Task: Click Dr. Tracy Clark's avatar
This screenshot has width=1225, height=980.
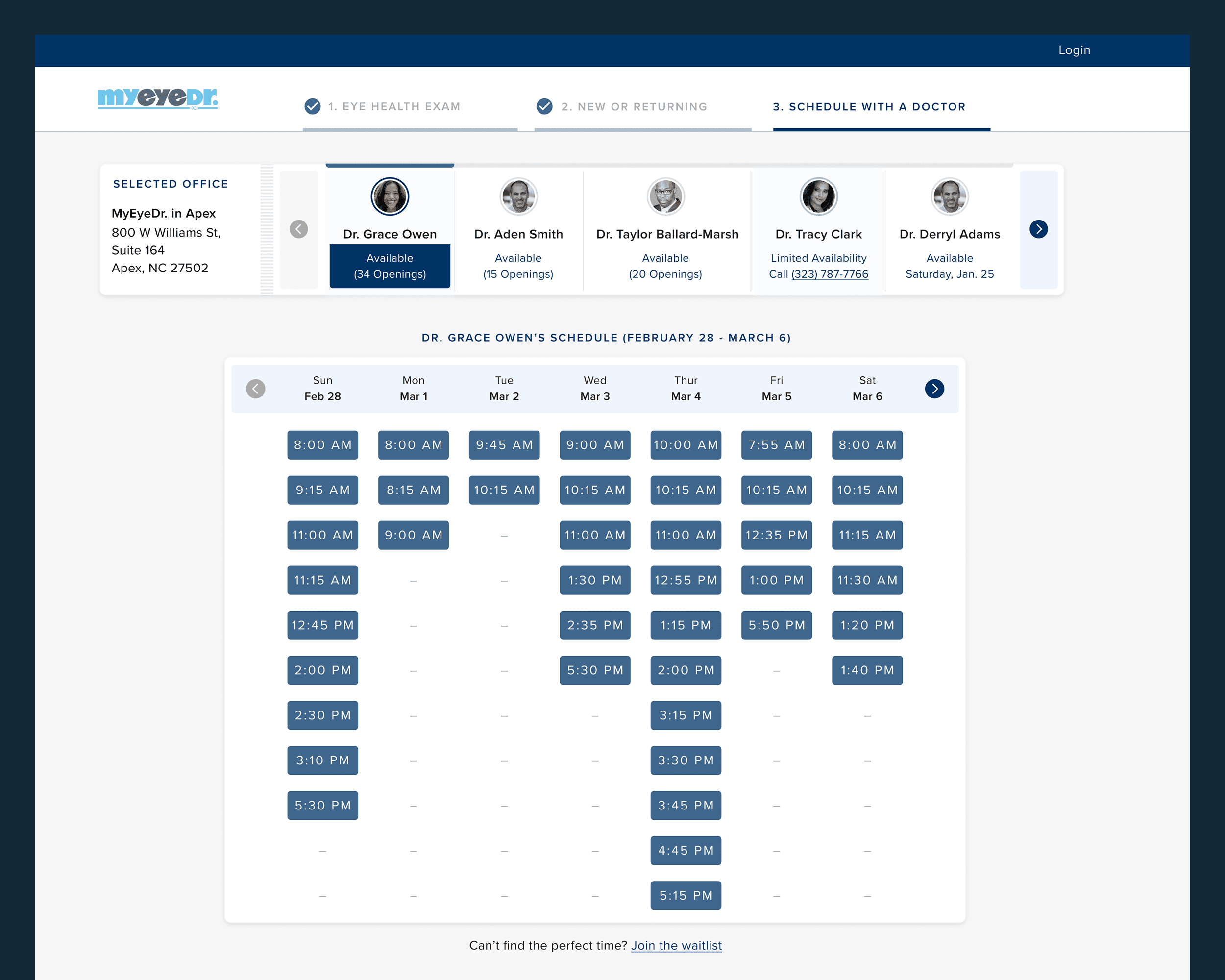Action: click(x=818, y=196)
